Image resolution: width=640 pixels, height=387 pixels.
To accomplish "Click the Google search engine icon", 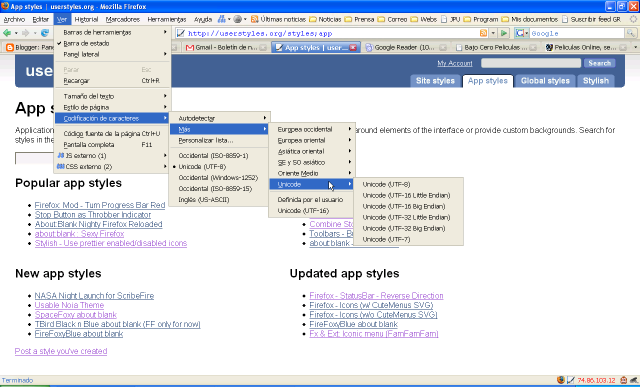I will 520,33.
